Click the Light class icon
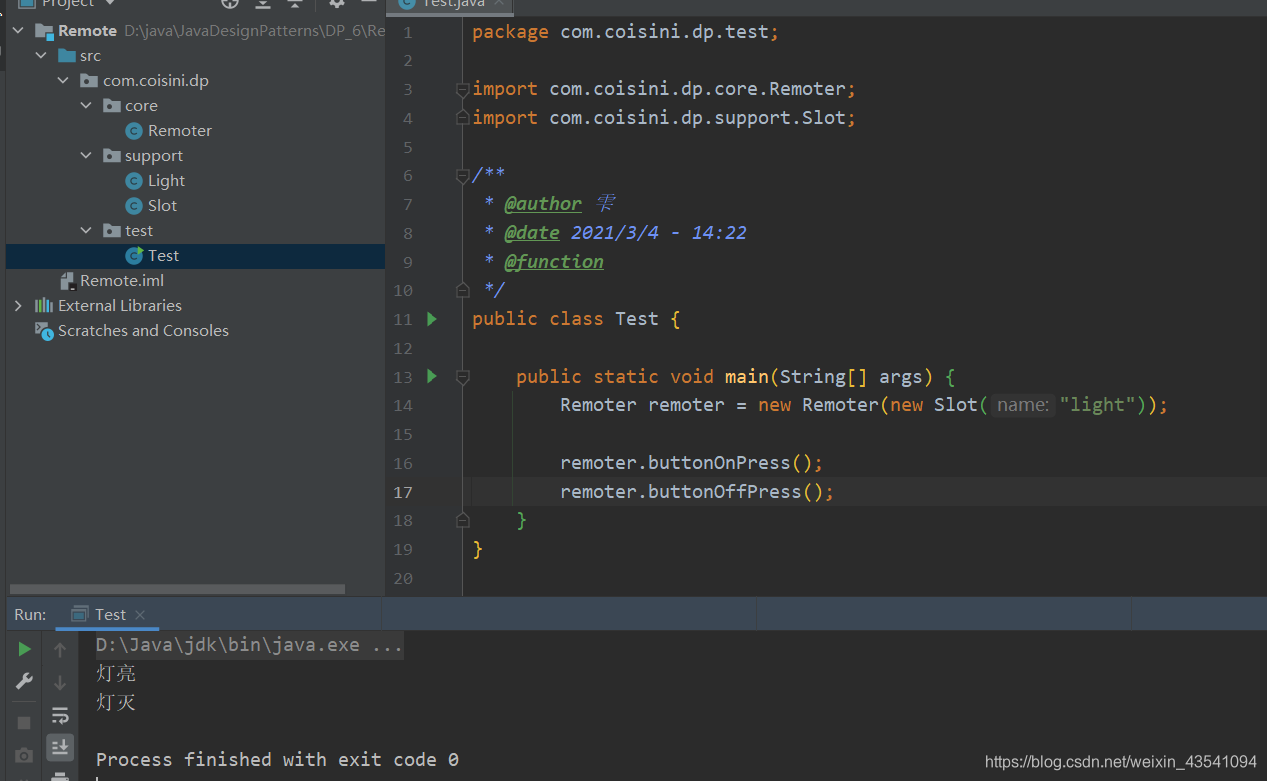This screenshot has width=1267, height=781. pyautogui.click(x=134, y=181)
